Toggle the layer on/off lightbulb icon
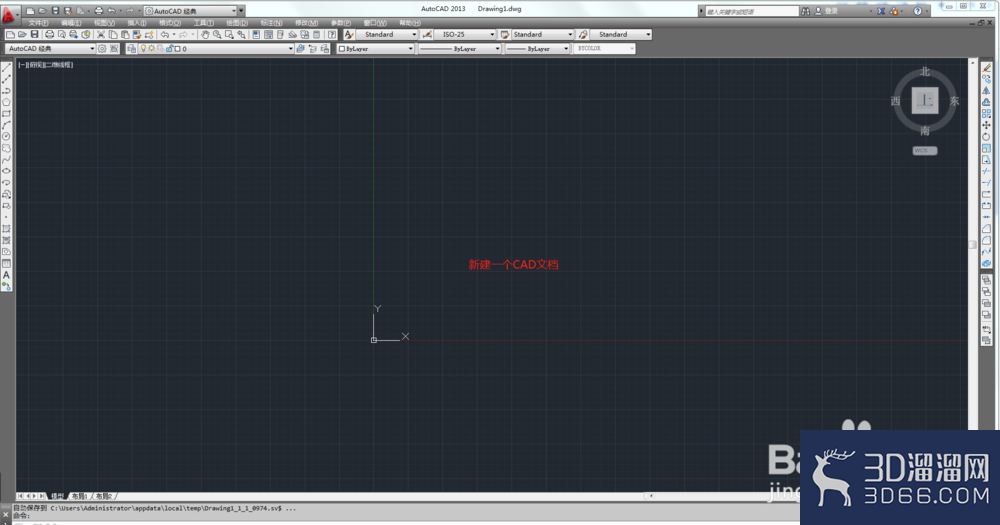The width and height of the screenshot is (1000, 525). click(143, 48)
